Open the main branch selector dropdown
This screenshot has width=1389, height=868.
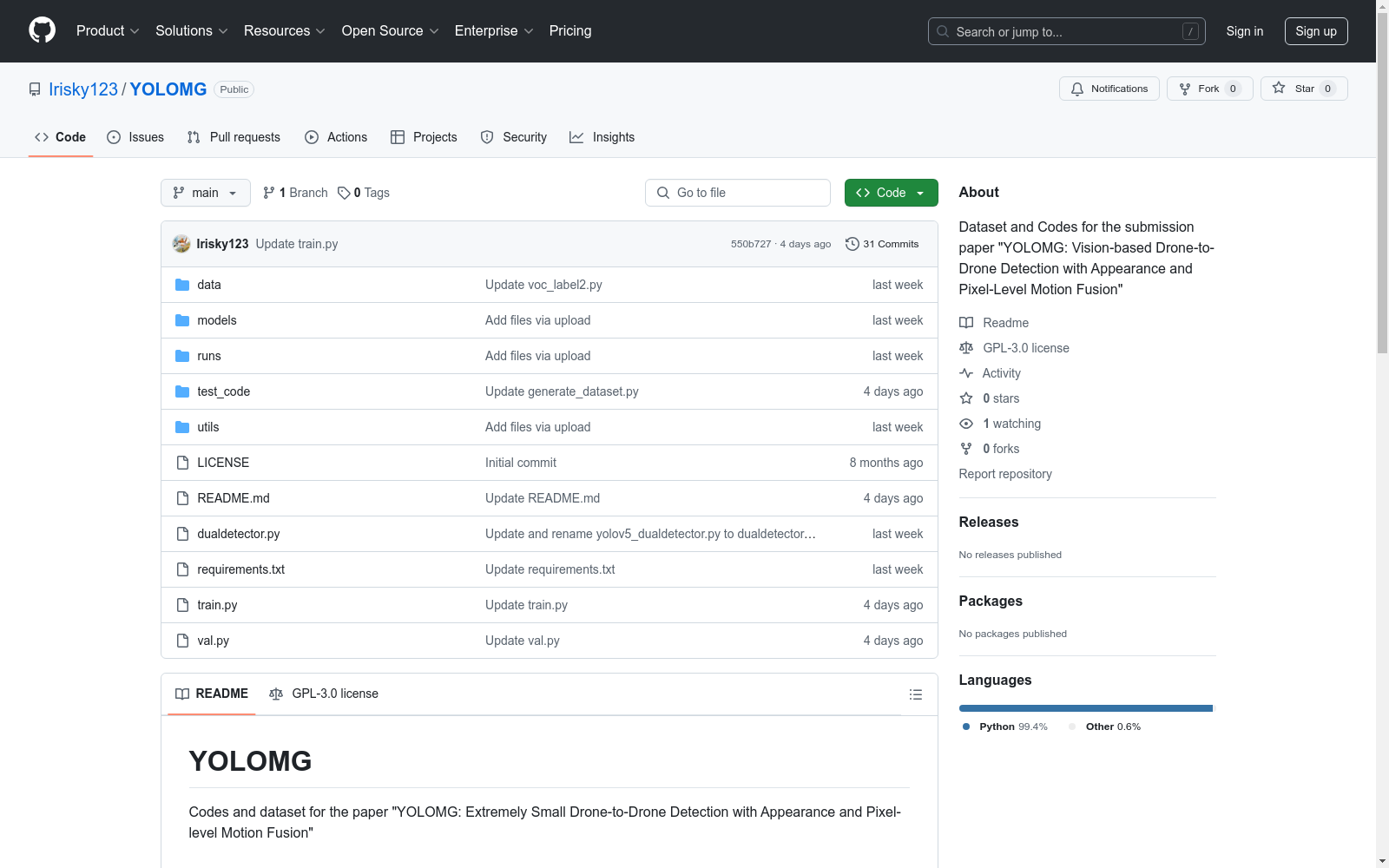(206, 193)
